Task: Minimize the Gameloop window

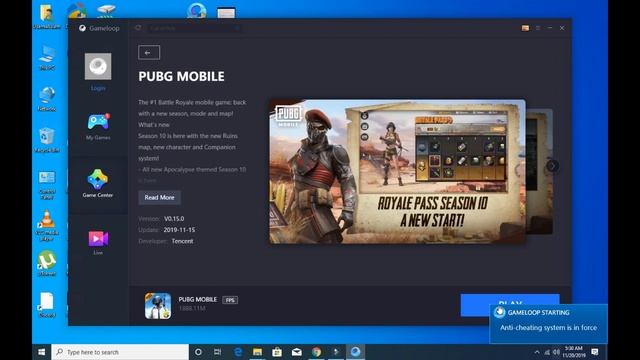Action: pyautogui.click(x=550, y=28)
